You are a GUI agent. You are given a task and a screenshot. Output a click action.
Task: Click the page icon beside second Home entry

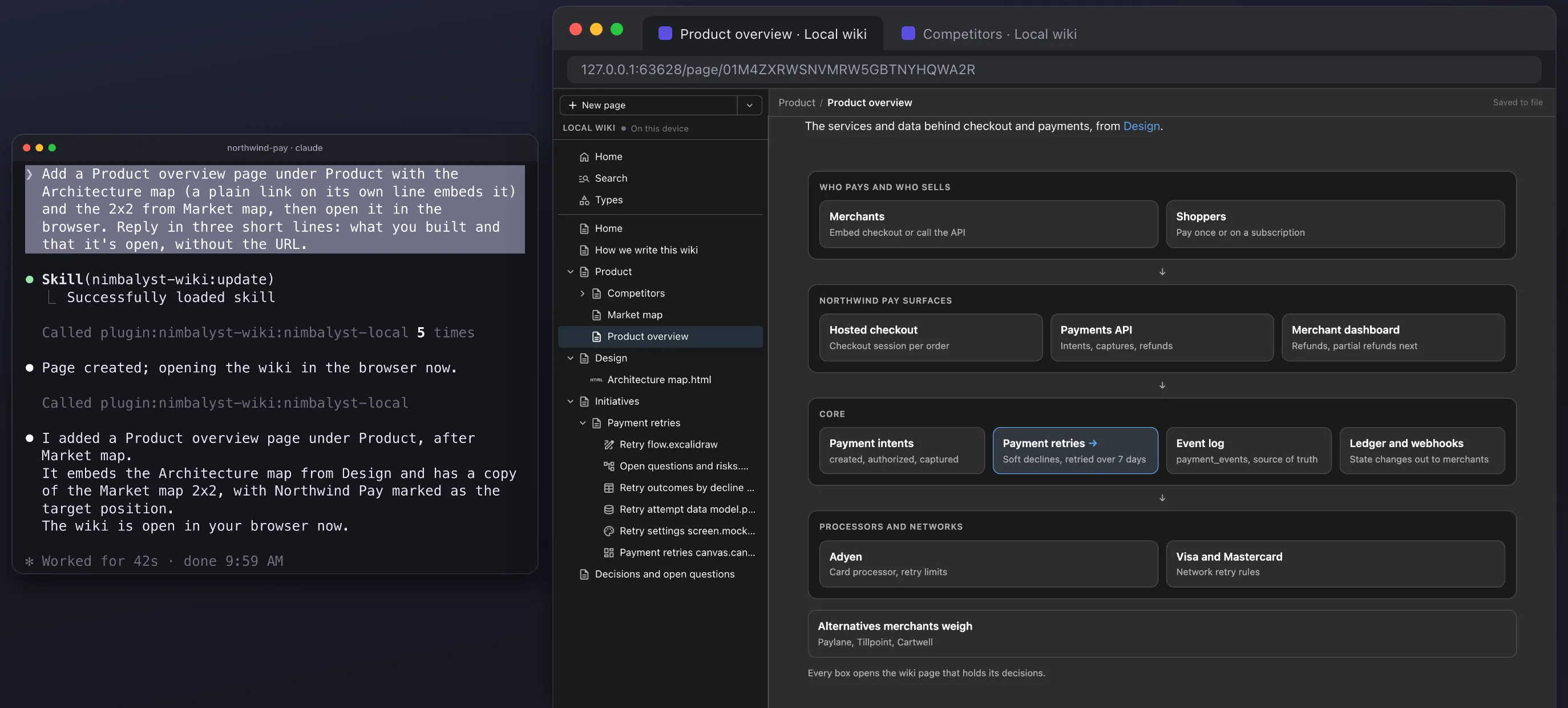pyautogui.click(x=584, y=228)
